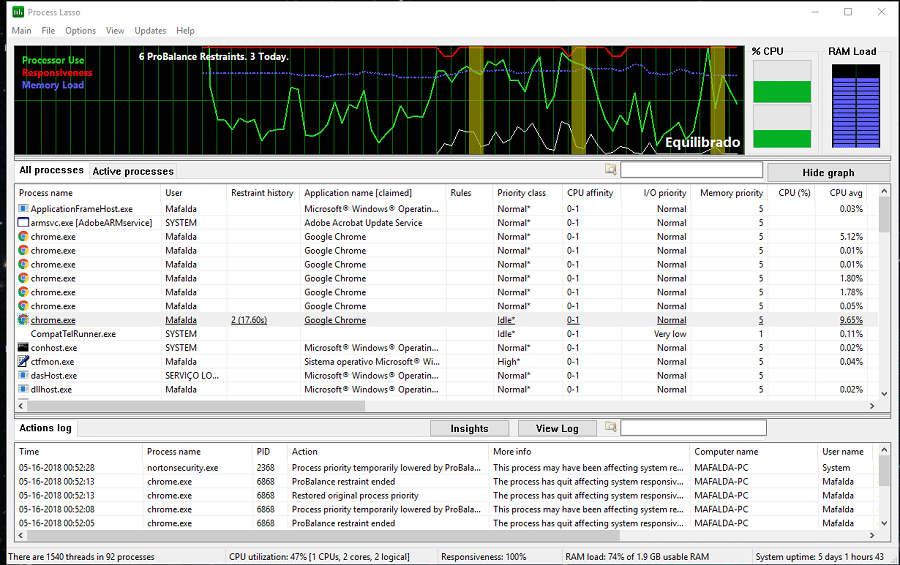900x565 pixels.
Task: Click the ctfmon.exe process icon
Action: tap(23, 361)
